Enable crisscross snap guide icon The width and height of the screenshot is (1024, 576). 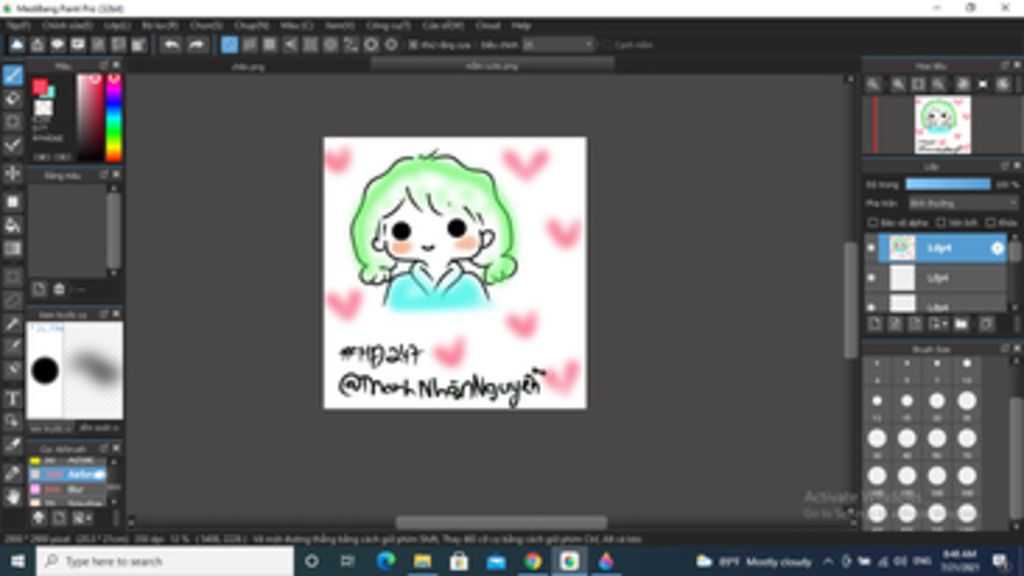(270, 45)
